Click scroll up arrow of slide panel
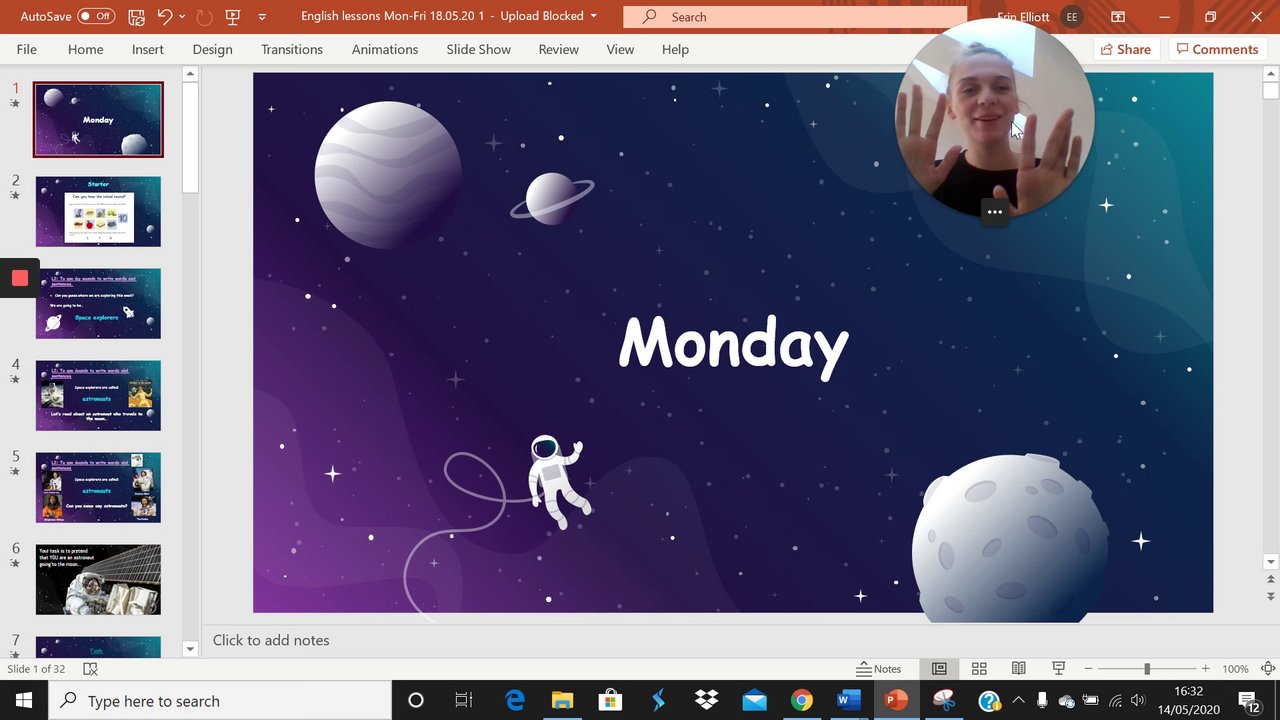This screenshot has height=720, width=1280. [190, 74]
